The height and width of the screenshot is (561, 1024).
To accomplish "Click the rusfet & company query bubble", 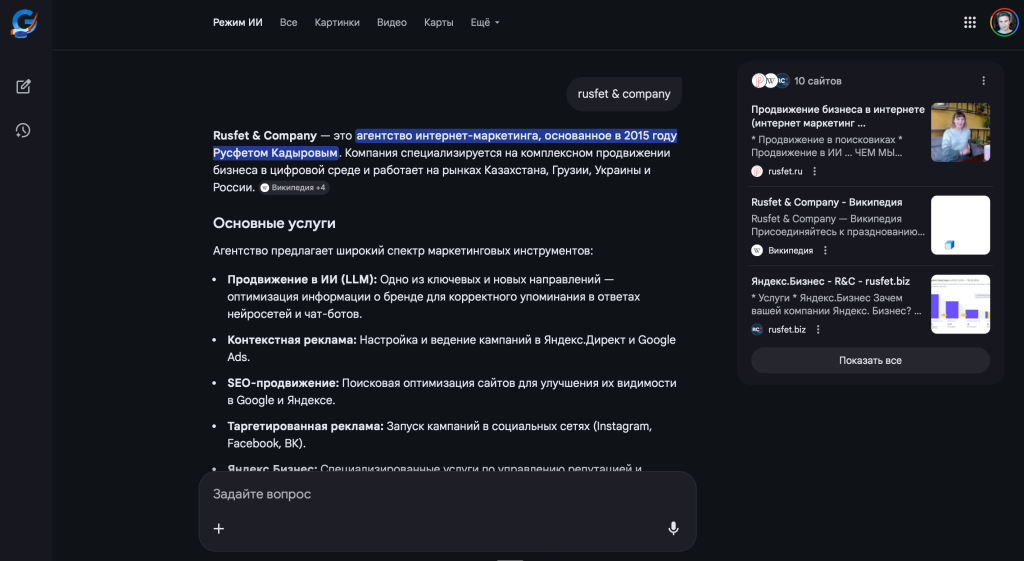I will (x=624, y=94).
